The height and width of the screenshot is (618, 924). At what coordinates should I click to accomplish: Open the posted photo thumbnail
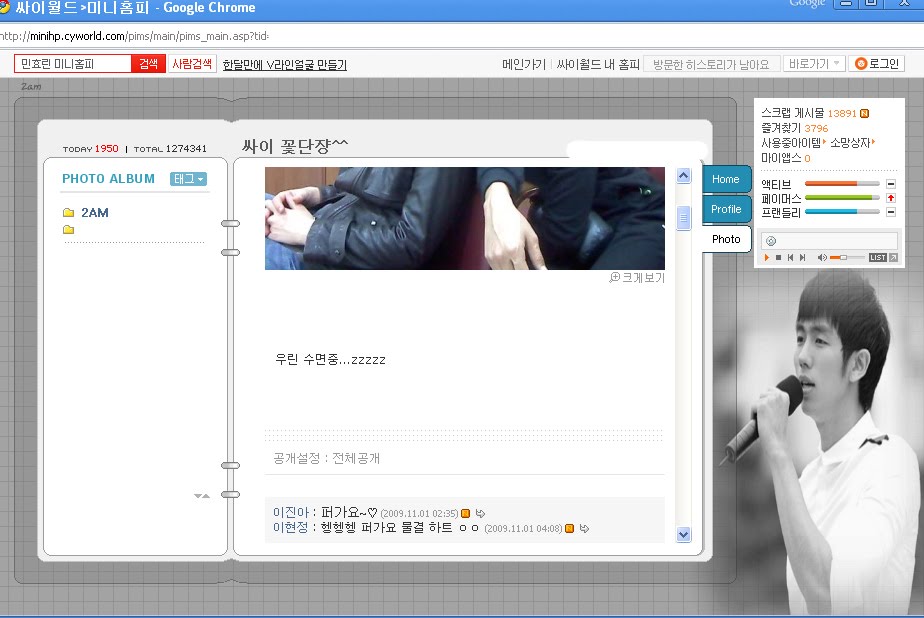click(x=465, y=219)
